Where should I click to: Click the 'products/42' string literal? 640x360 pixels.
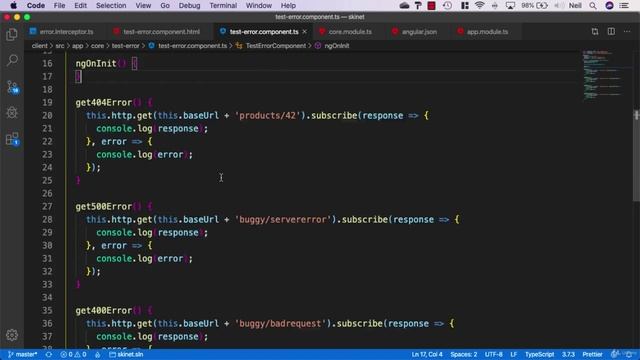[x=267, y=116]
